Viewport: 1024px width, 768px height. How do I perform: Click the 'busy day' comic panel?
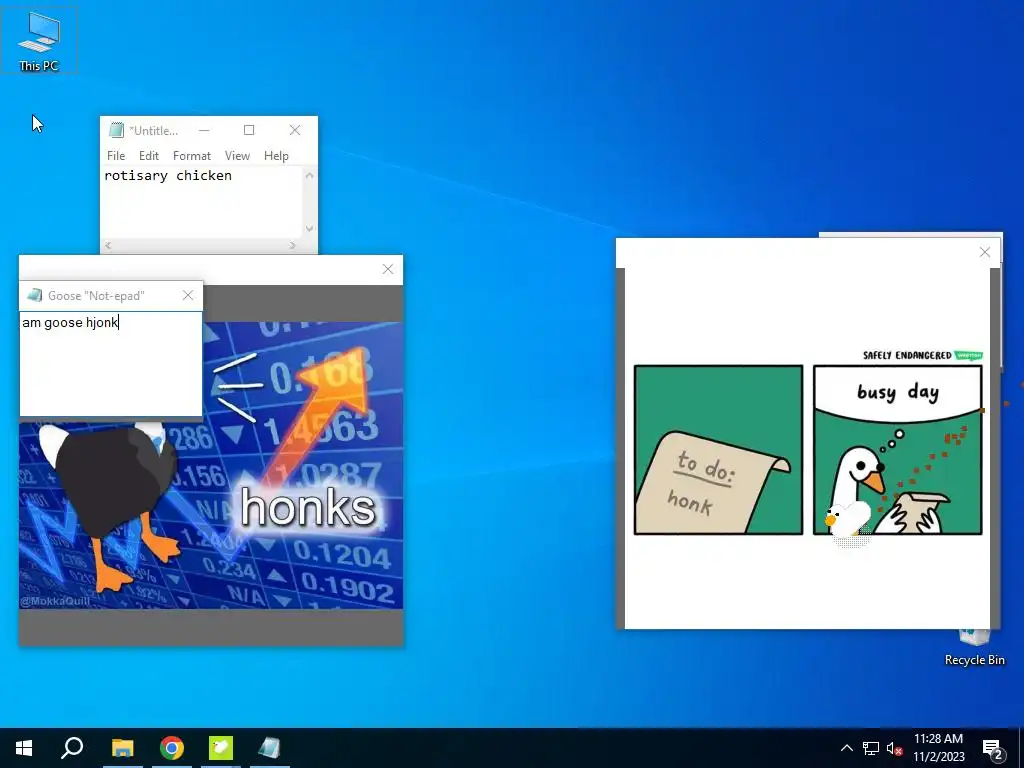point(898,450)
